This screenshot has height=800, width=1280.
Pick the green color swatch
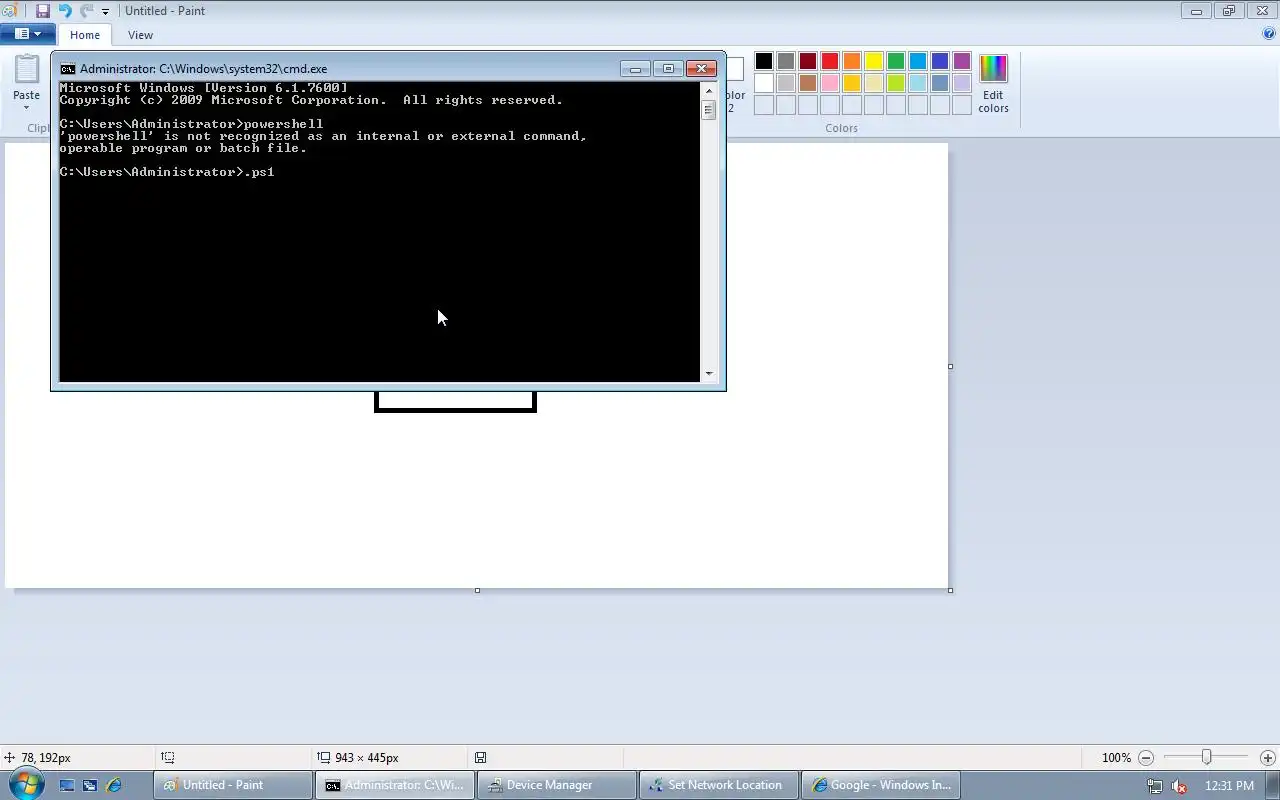896,61
